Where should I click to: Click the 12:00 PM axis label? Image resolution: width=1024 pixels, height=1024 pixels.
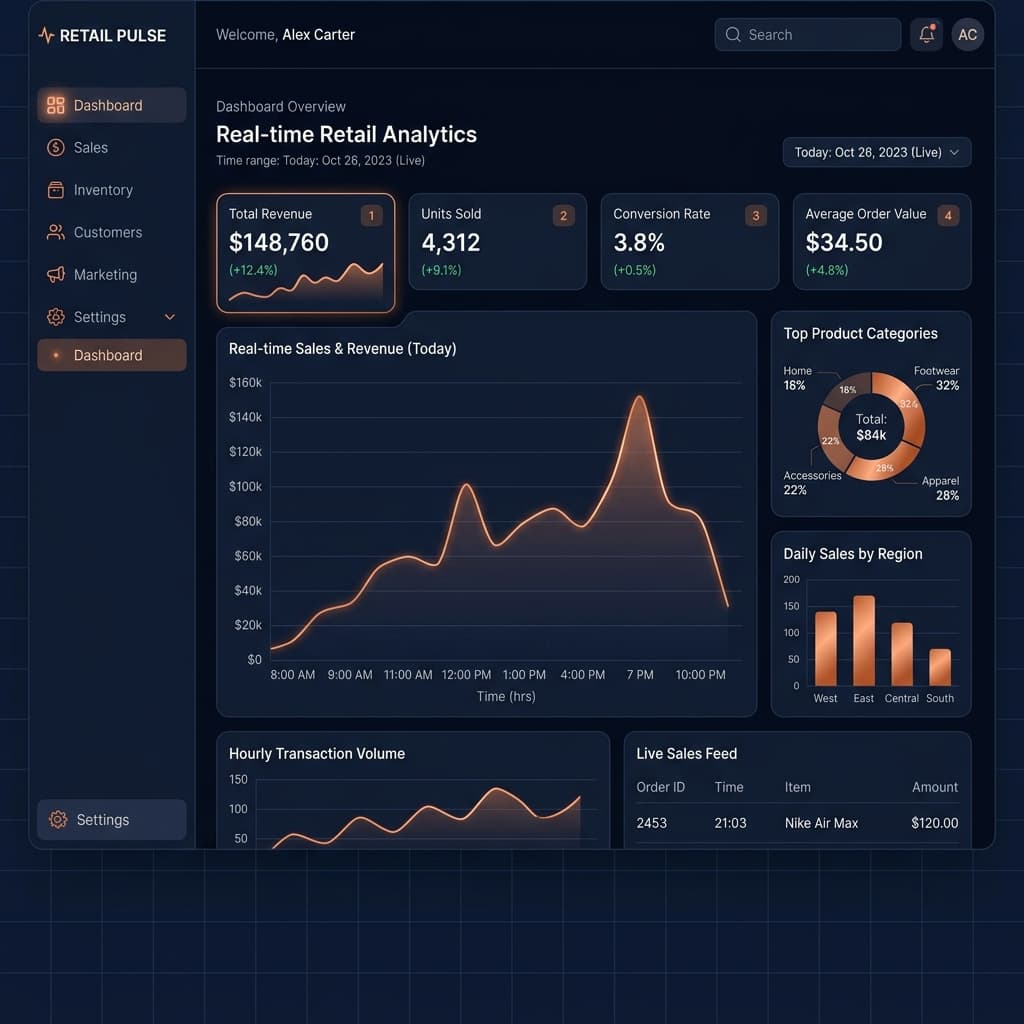tap(466, 675)
